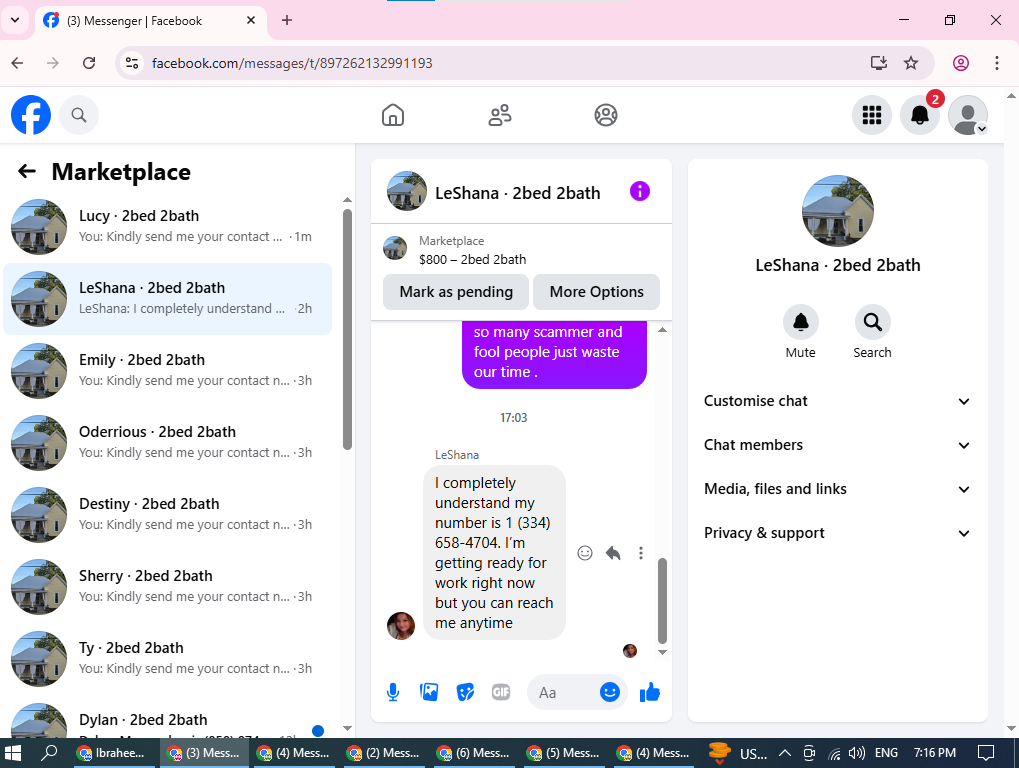
Task: Close the Messenger browser tab
Action: (x=251, y=20)
